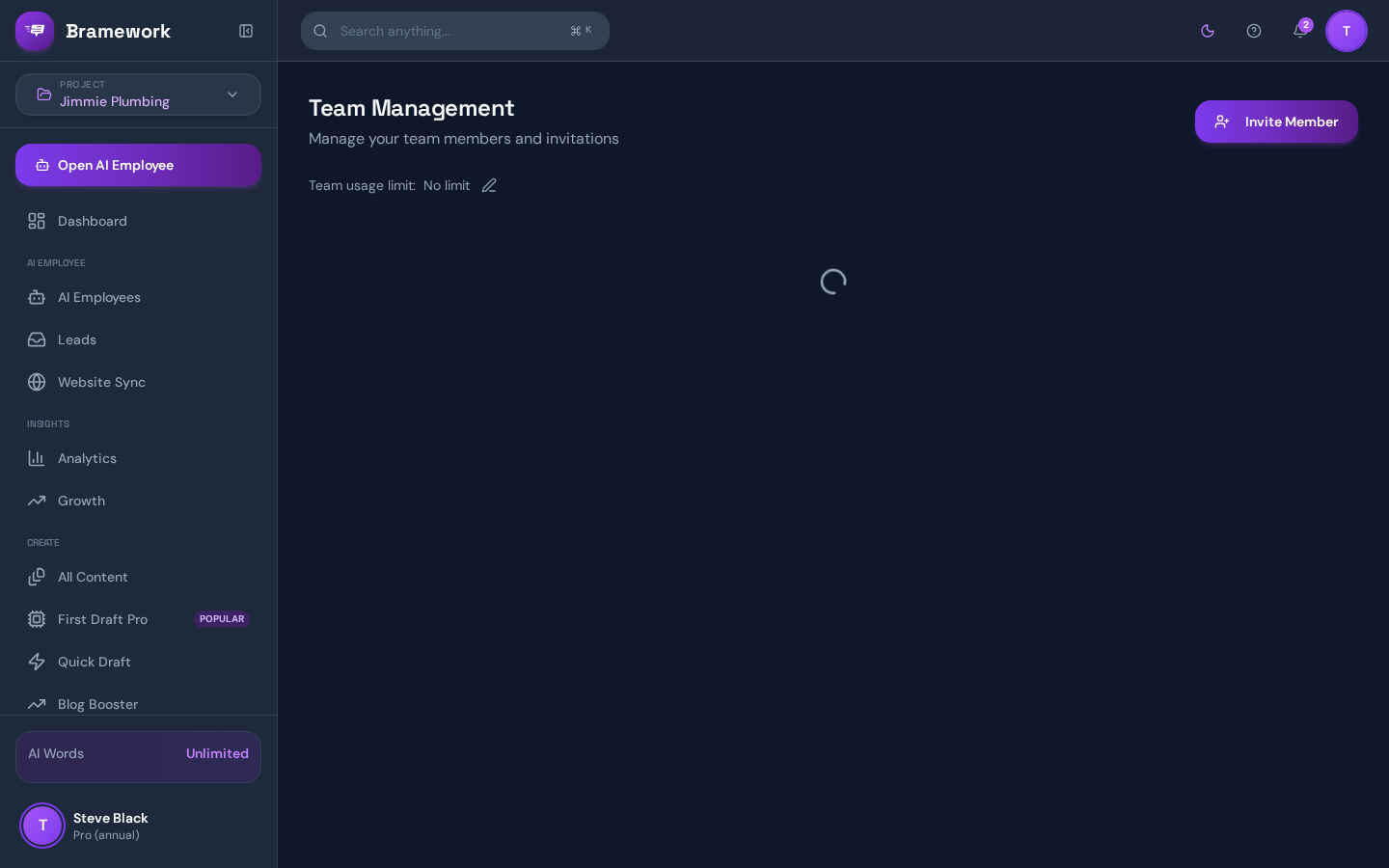Click the Growth trend arrow icon
This screenshot has height=868, width=1389.
(x=37, y=501)
